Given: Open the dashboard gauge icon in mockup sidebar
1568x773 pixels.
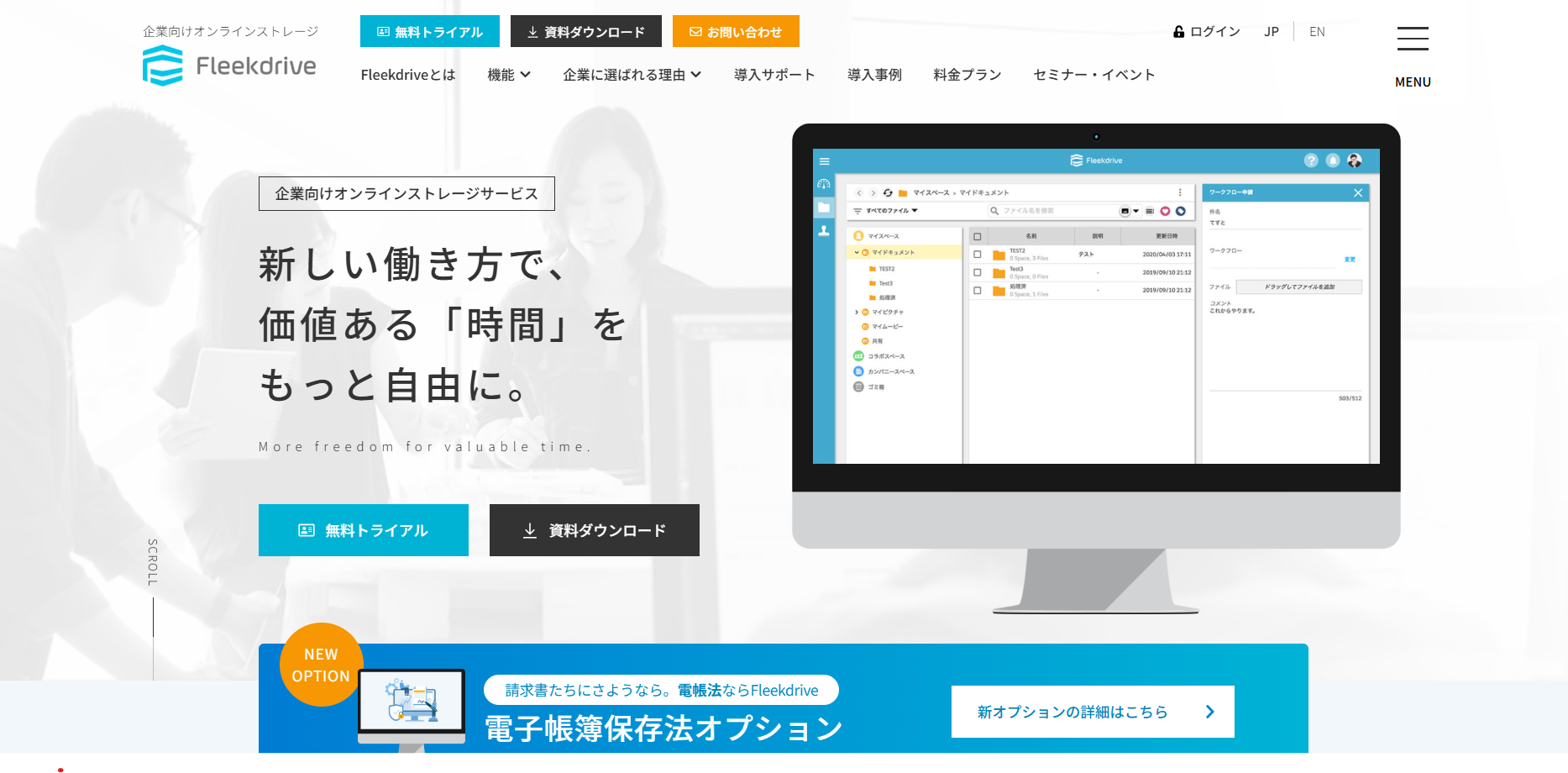Looking at the screenshot, I should point(824,184).
